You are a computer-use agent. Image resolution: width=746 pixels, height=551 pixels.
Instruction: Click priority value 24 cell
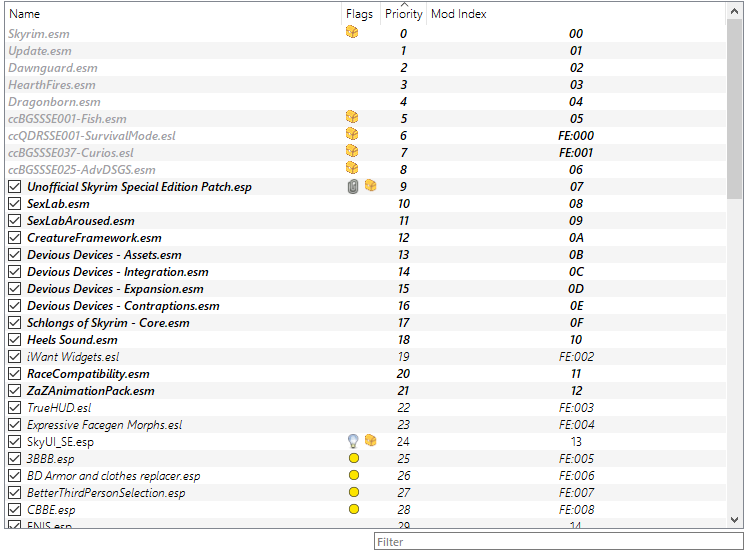[x=403, y=442]
